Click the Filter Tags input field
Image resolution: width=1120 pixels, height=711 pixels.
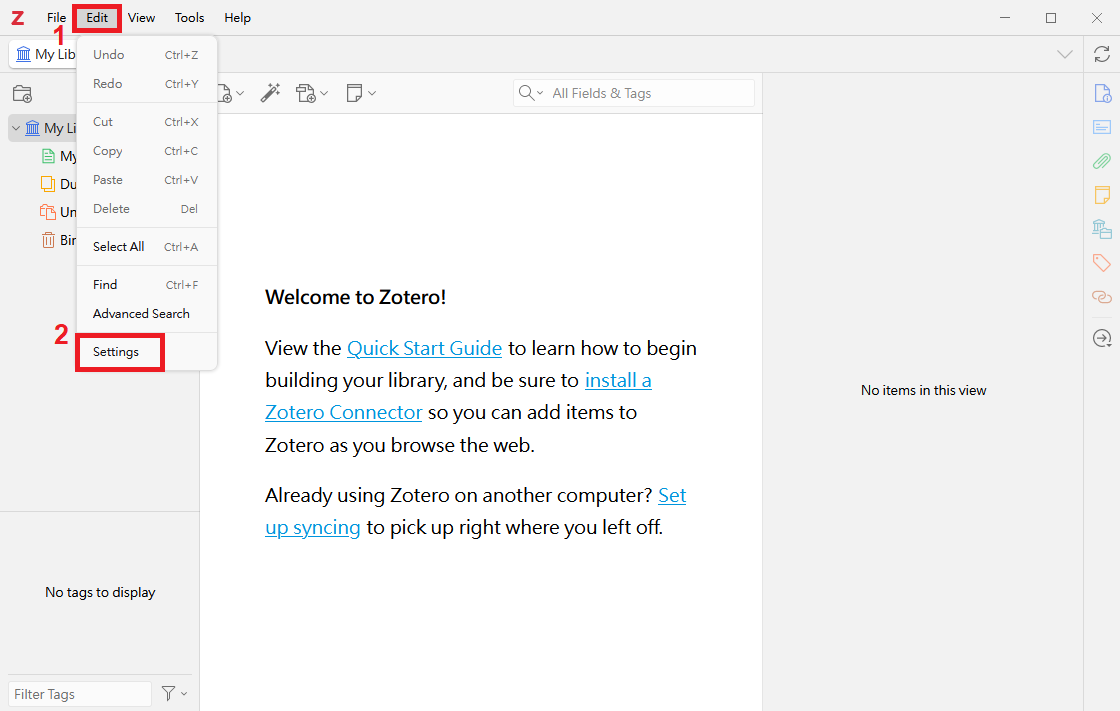tap(80, 694)
